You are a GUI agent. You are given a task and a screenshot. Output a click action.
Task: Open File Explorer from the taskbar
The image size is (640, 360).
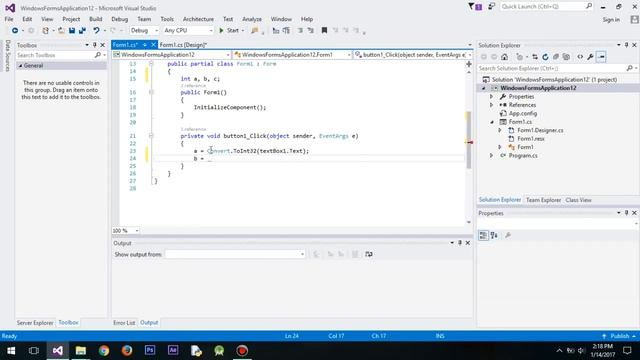click(x=80, y=351)
